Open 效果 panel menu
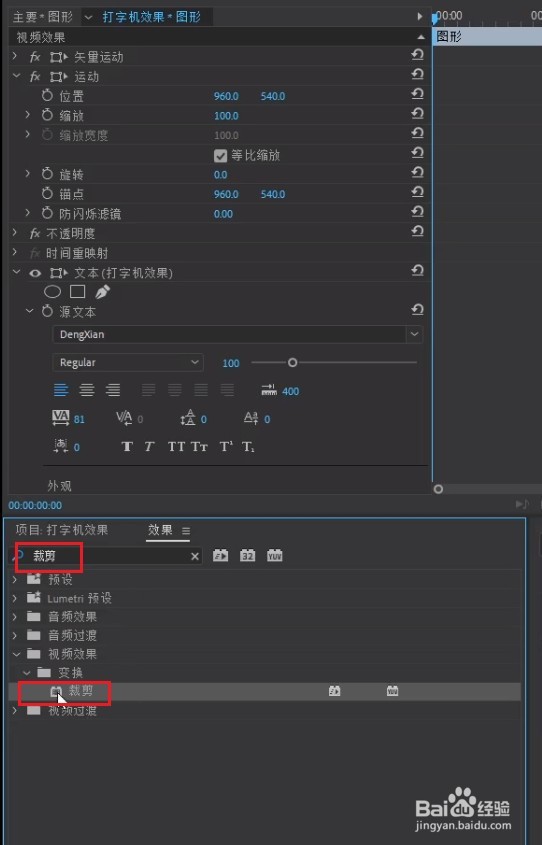This screenshot has width=542, height=845. click(186, 531)
